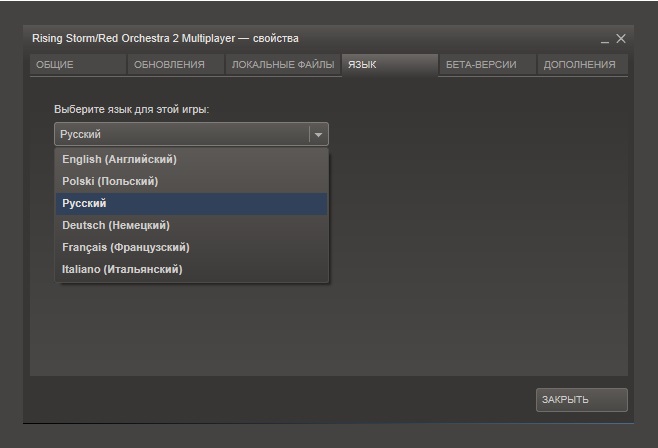Open the БЕТА-ВЕРСИИ tab
658x448 pixels.
tap(488, 65)
